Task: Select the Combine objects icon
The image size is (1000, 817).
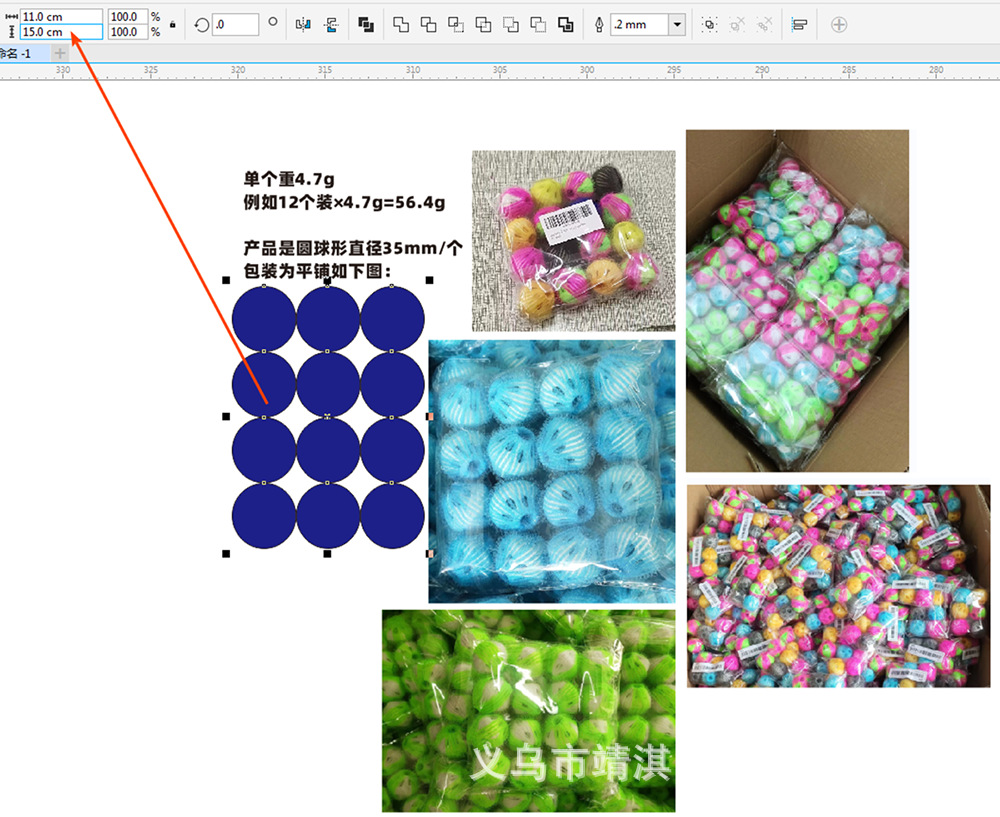Action: (366, 24)
